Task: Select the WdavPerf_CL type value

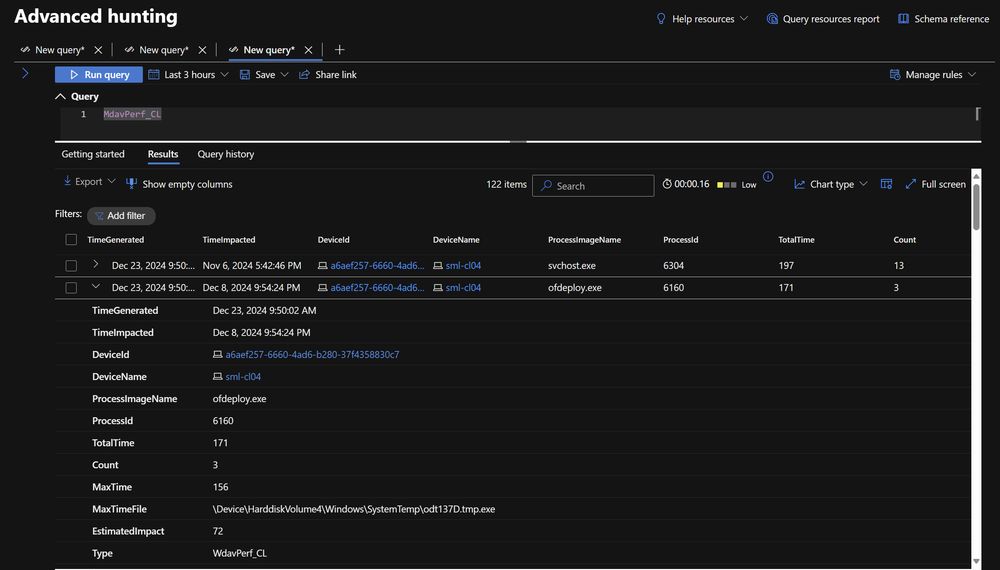Action: point(239,553)
